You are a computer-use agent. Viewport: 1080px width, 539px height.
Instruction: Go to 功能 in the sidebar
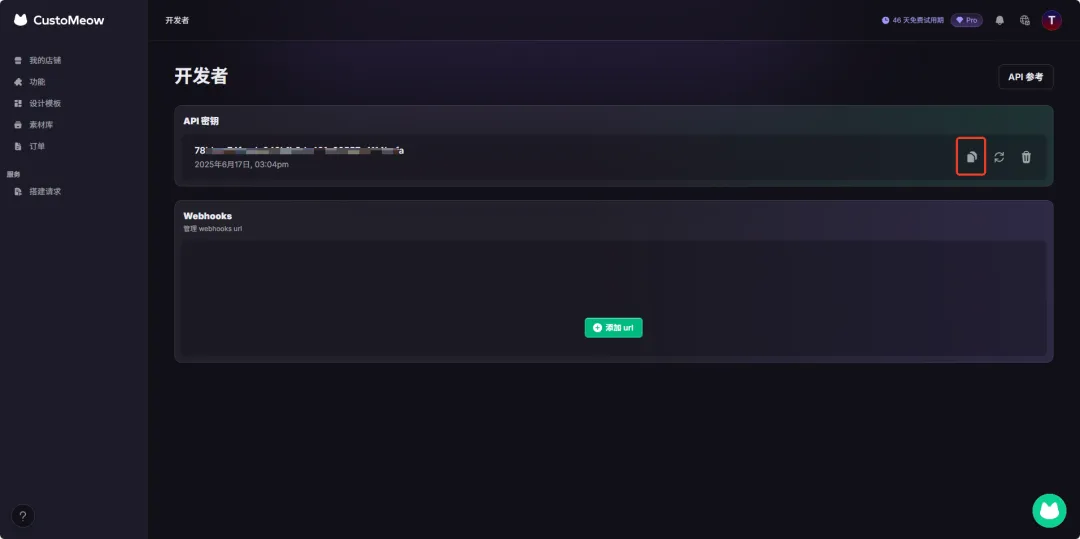tap(37, 82)
